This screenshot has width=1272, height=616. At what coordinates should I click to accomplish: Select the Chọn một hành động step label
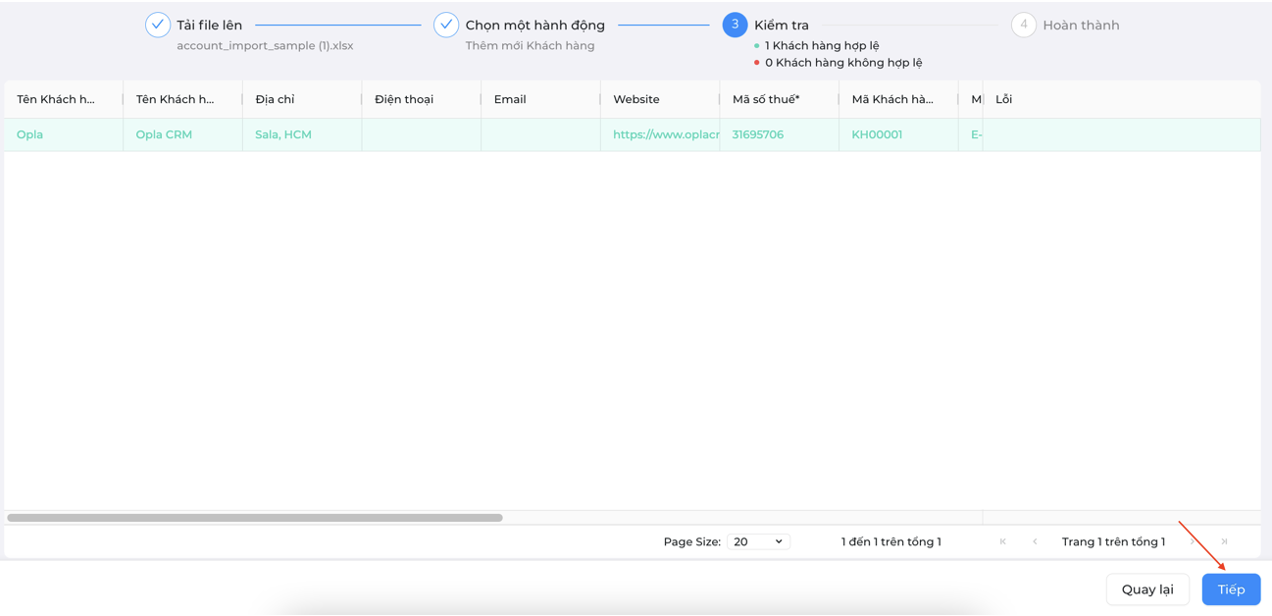tap(535, 25)
